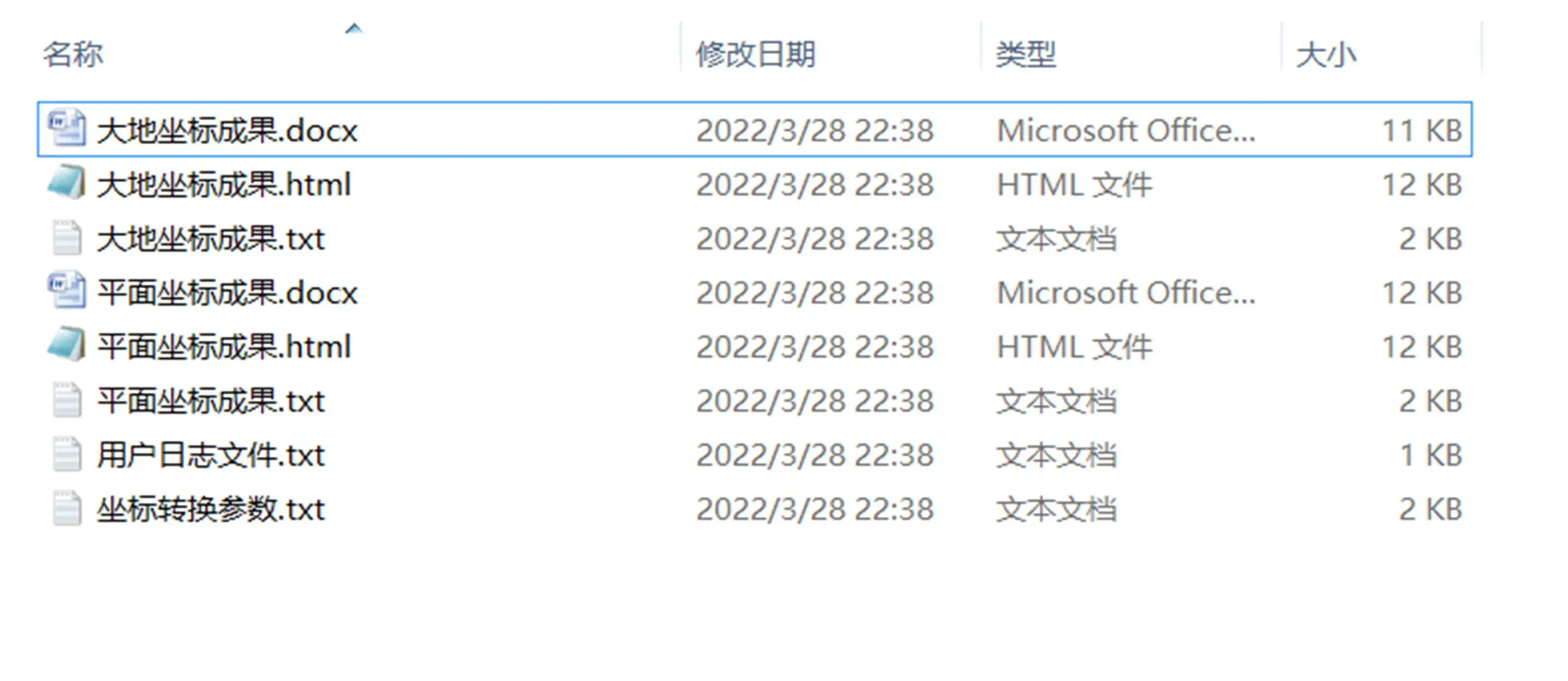
Task: Select the file name 平面坐标成果.html
Action: (224, 346)
